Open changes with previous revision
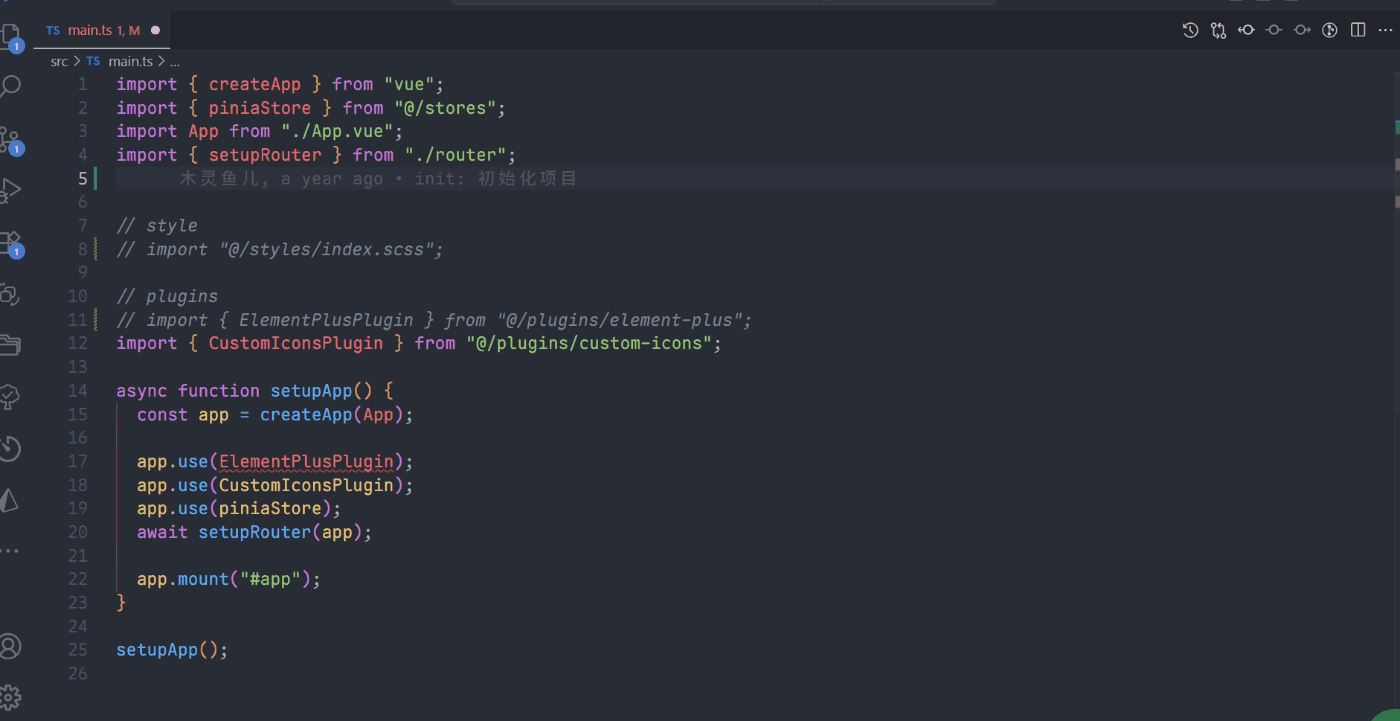 click(x=1246, y=30)
